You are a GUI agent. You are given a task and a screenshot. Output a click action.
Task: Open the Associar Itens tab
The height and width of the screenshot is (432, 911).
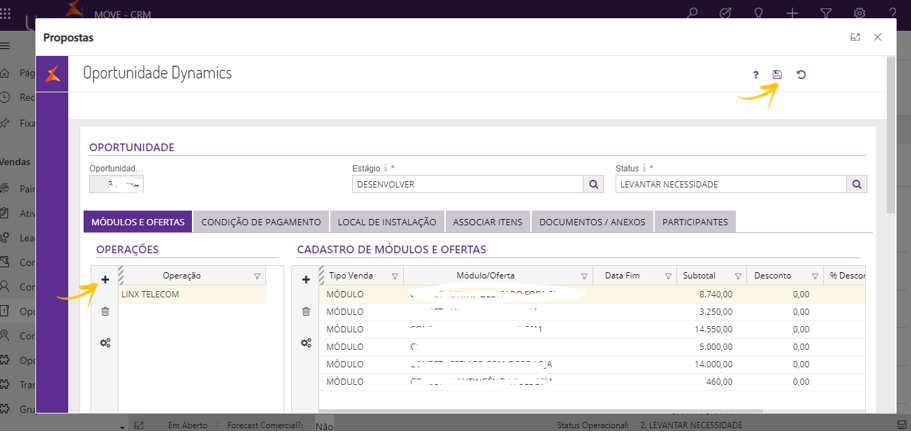click(487, 222)
